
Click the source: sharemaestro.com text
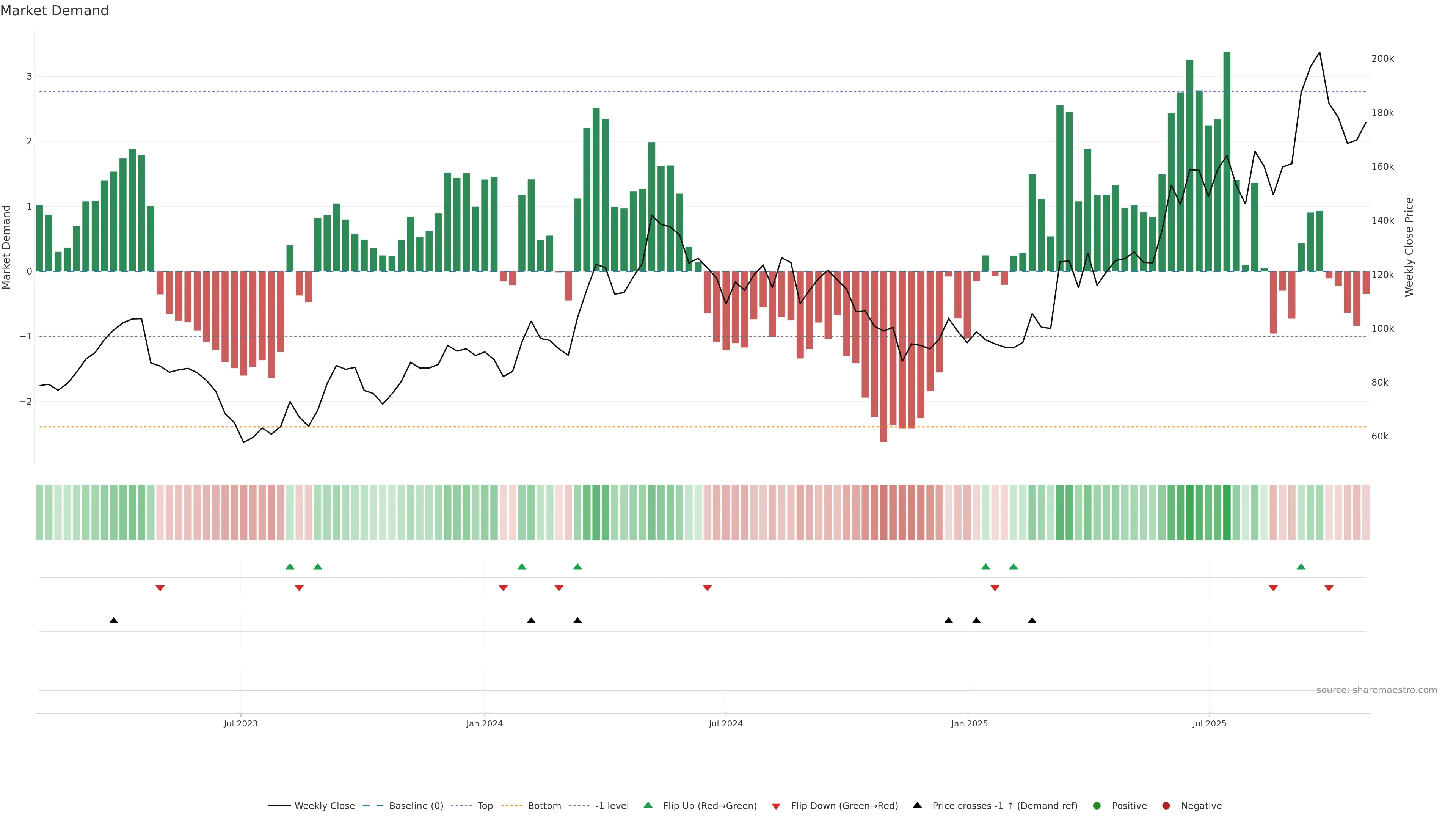point(1376,690)
